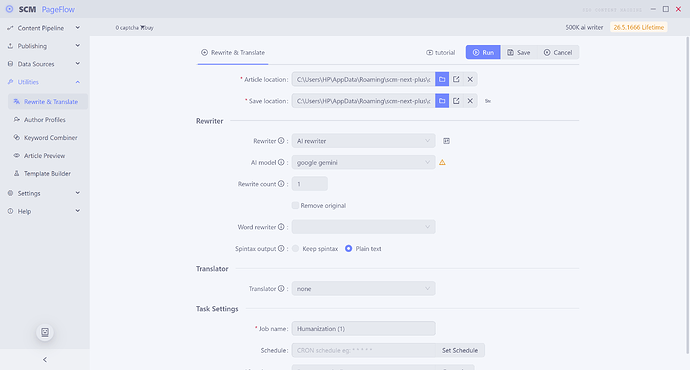The image size is (690, 370).
Task: Browse folder for Article location
Action: click(x=442, y=79)
